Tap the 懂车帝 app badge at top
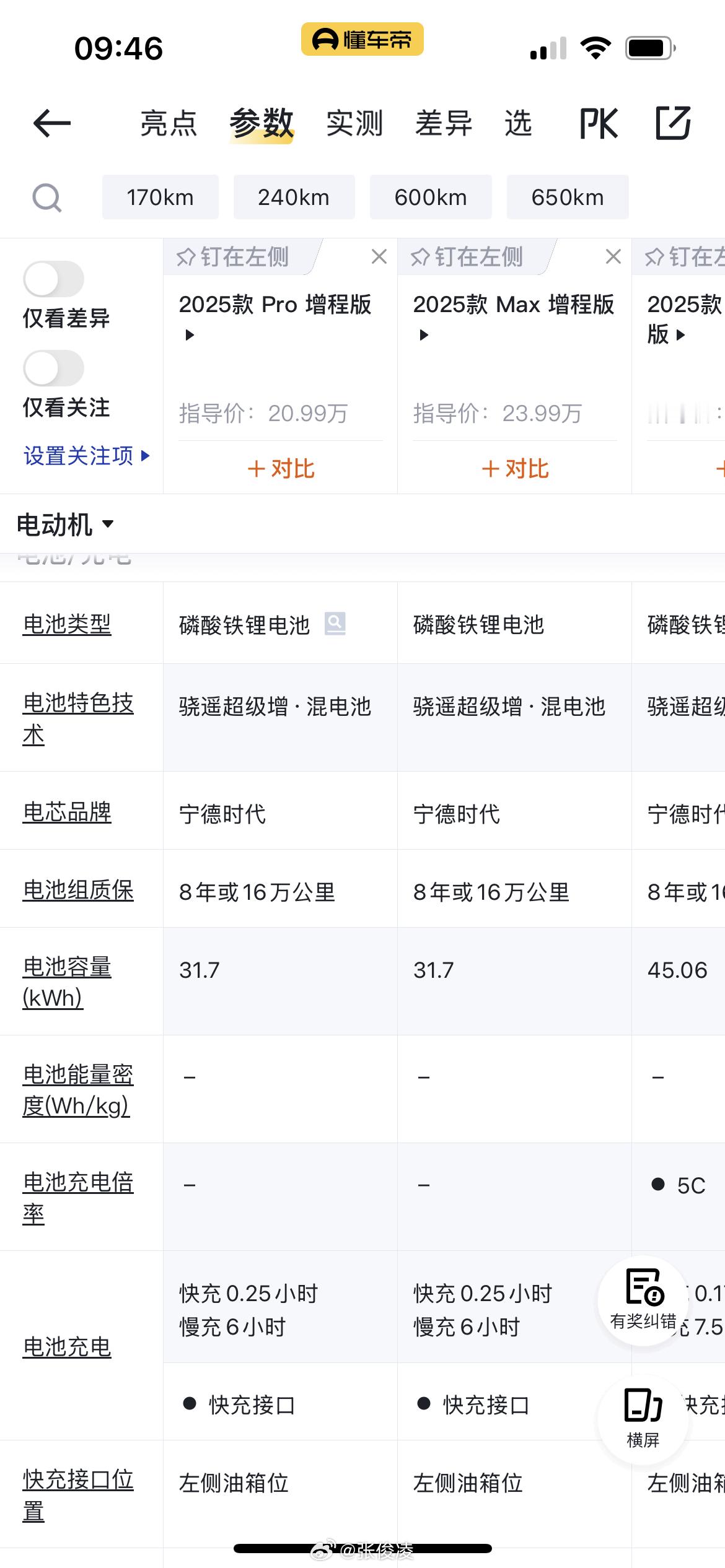 click(362, 40)
